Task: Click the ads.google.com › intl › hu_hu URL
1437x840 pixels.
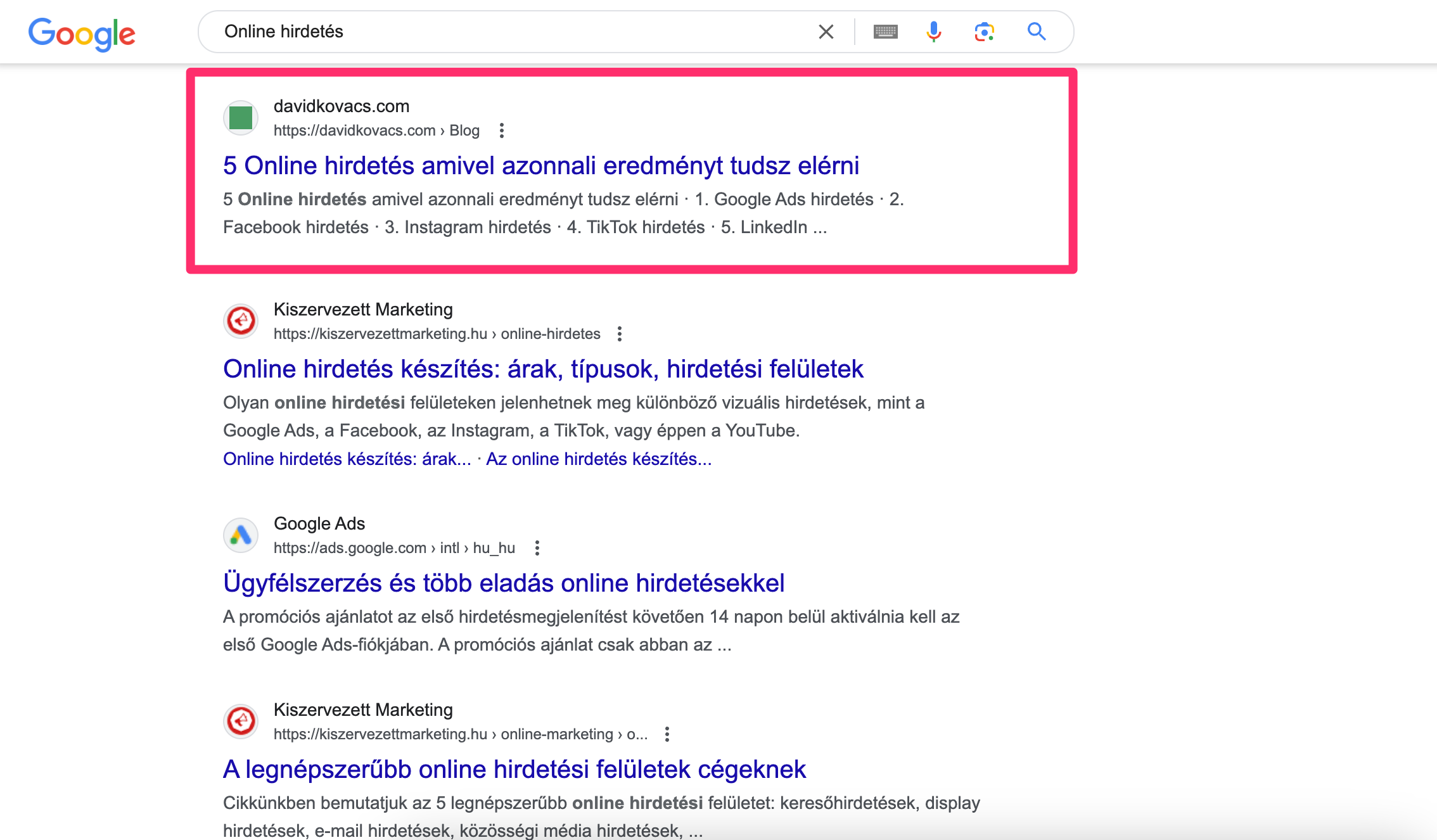Action: coord(394,548)
